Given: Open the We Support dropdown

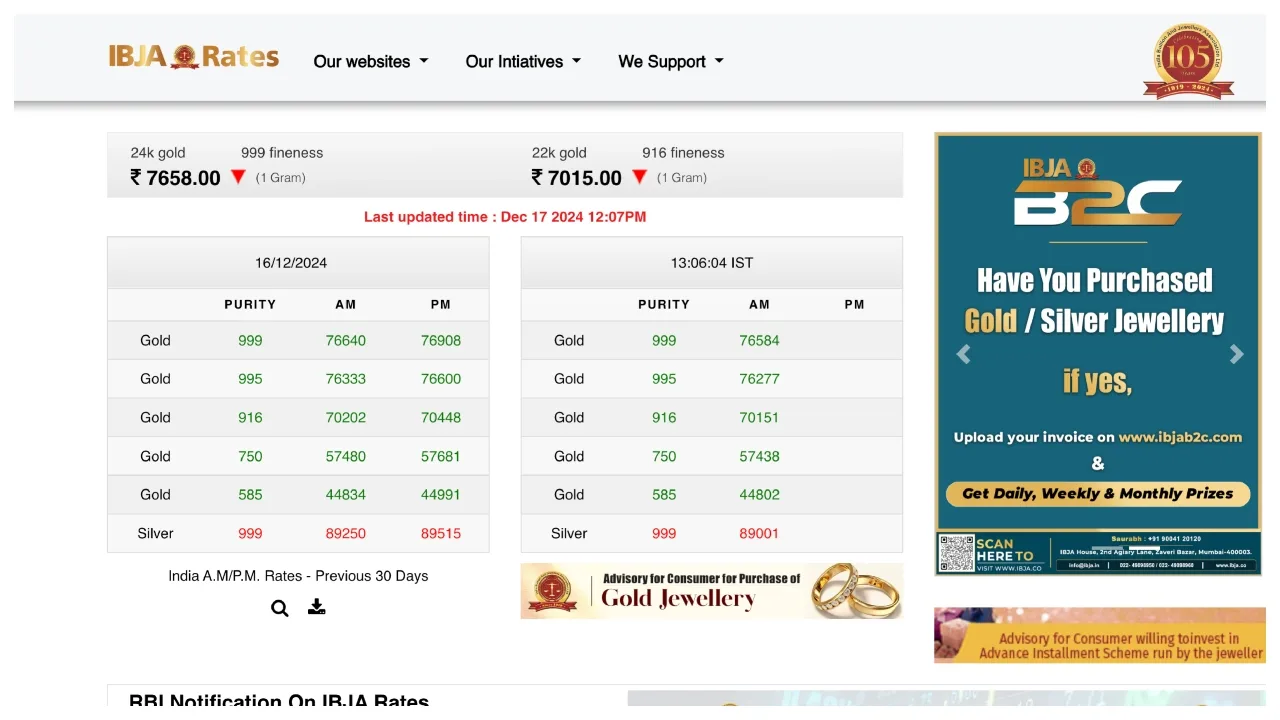Looking at the screenshot, I should click(x=671, y=61).
